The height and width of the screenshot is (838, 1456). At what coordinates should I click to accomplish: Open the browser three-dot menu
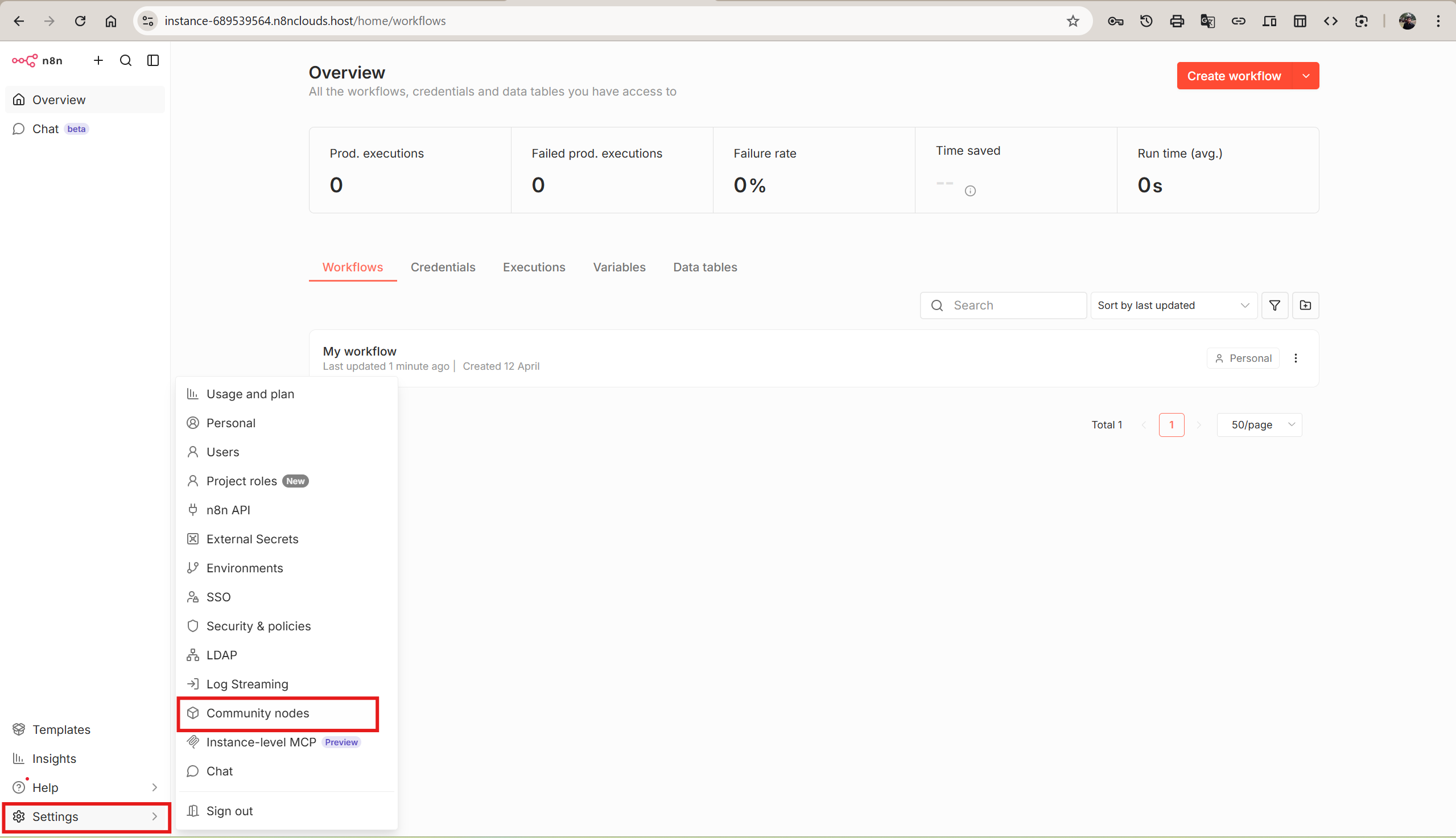point(1438,21)
